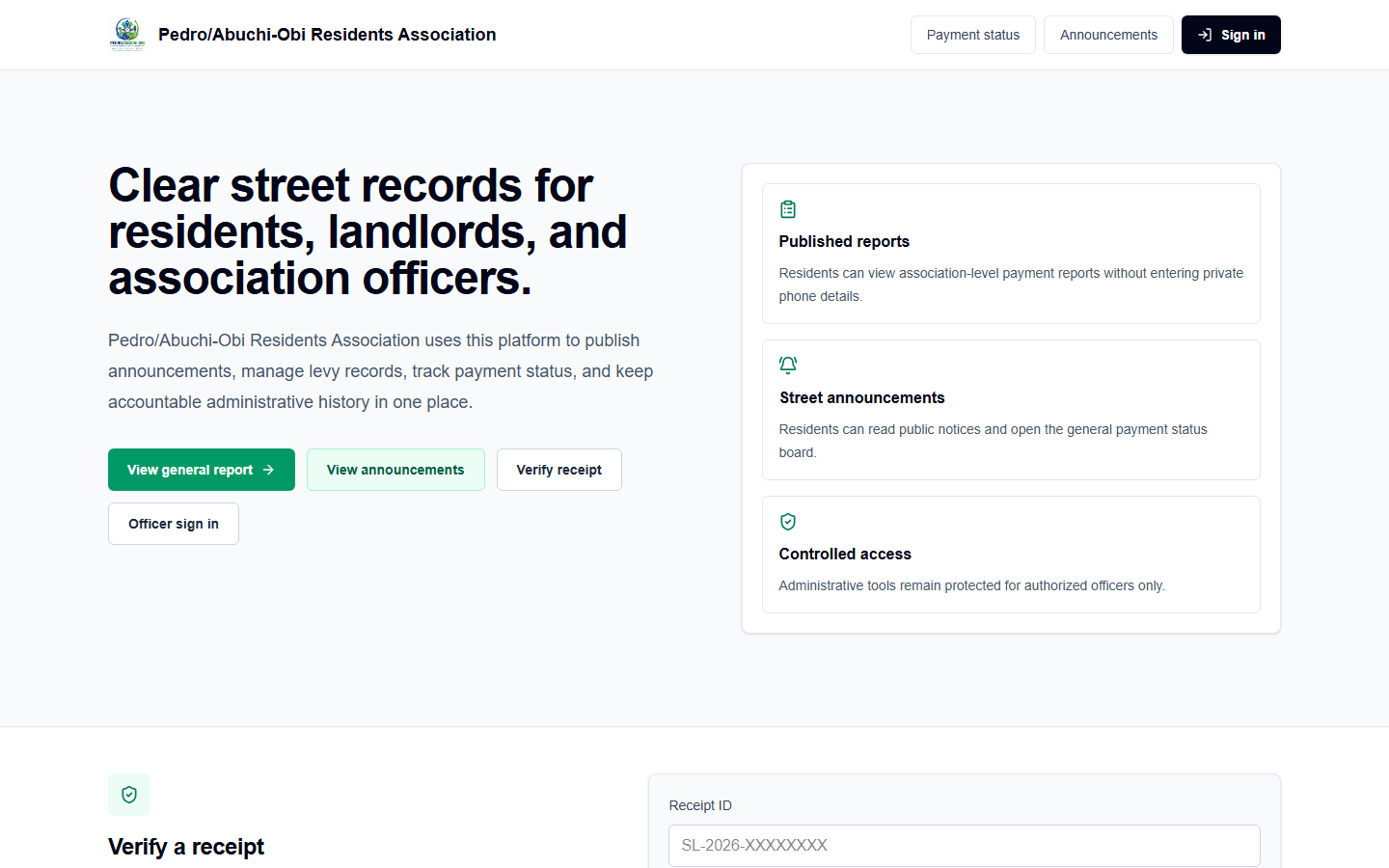Viewport: 1389px width, 868px height.
Task: Click the clipboard icon above Published reports
Action: [x=788, y=209]
